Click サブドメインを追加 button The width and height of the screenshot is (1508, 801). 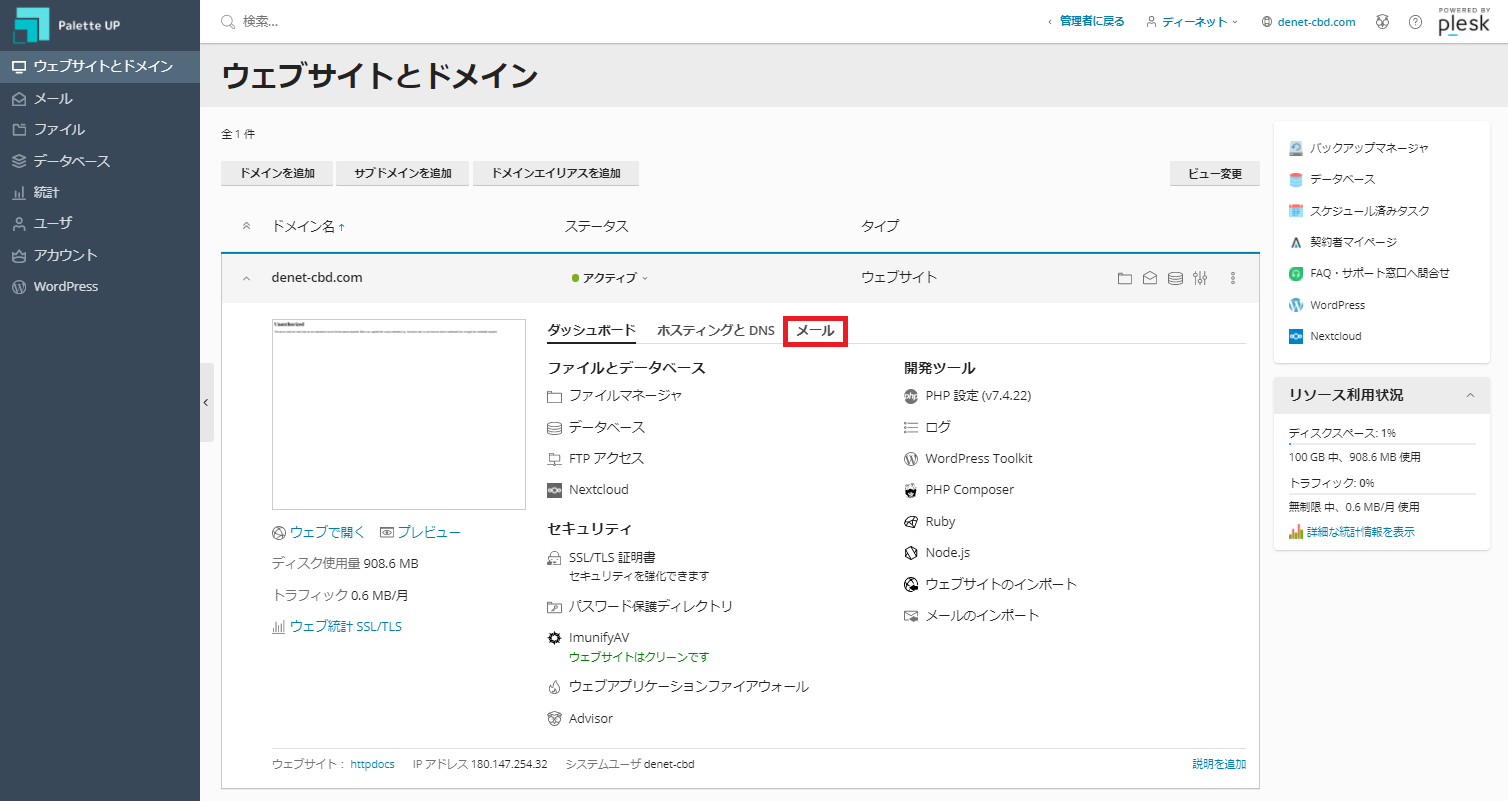[x=403, y=174]
